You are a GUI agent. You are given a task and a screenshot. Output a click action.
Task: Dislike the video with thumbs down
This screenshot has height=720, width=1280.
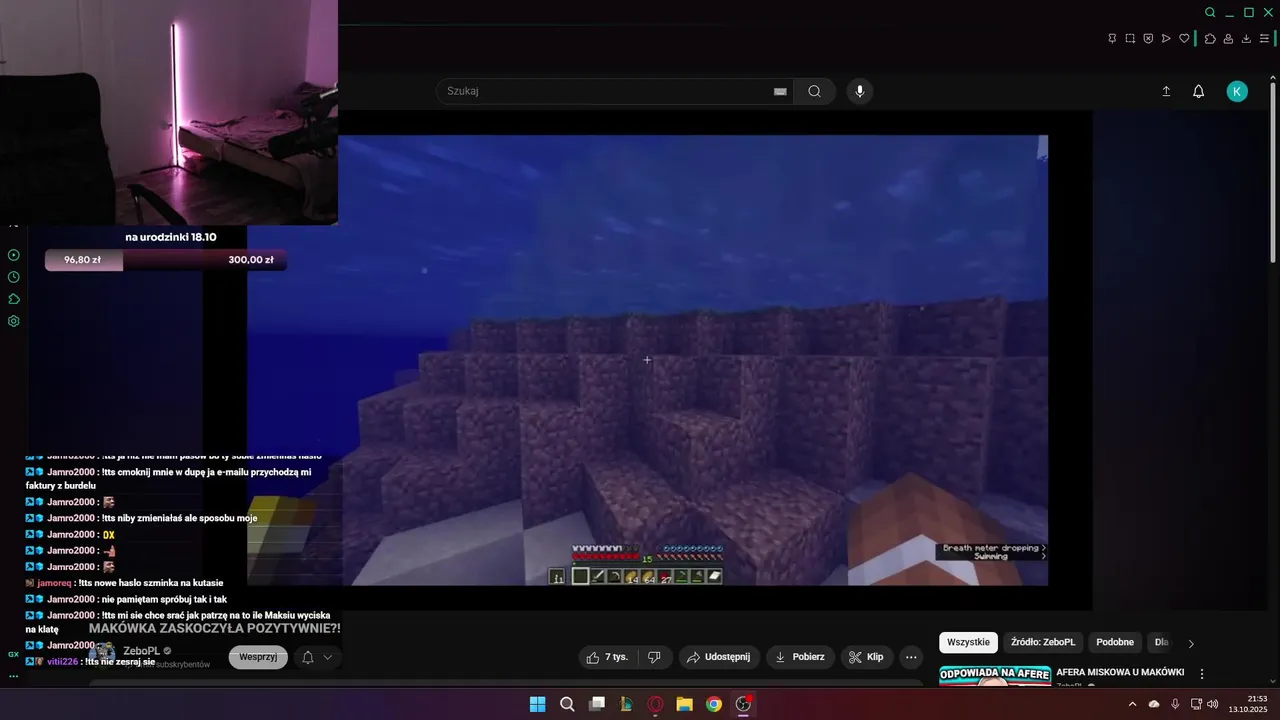coord(655,657)
